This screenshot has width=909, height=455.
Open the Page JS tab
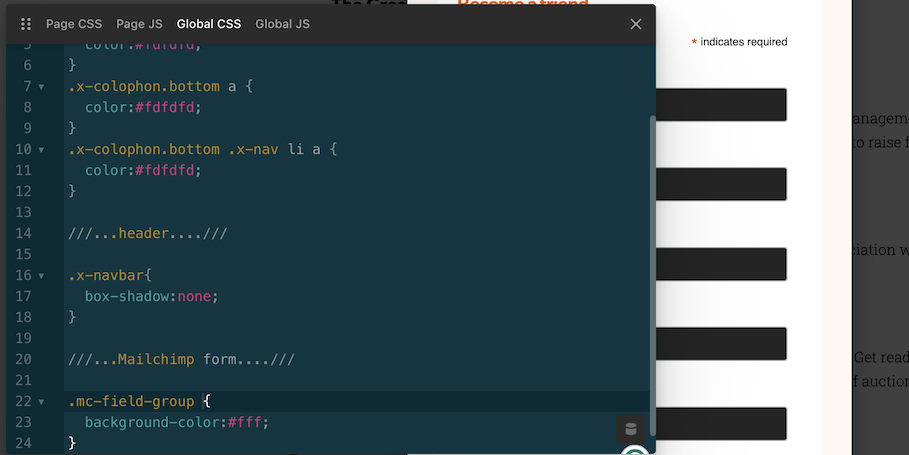coord(139,24)
